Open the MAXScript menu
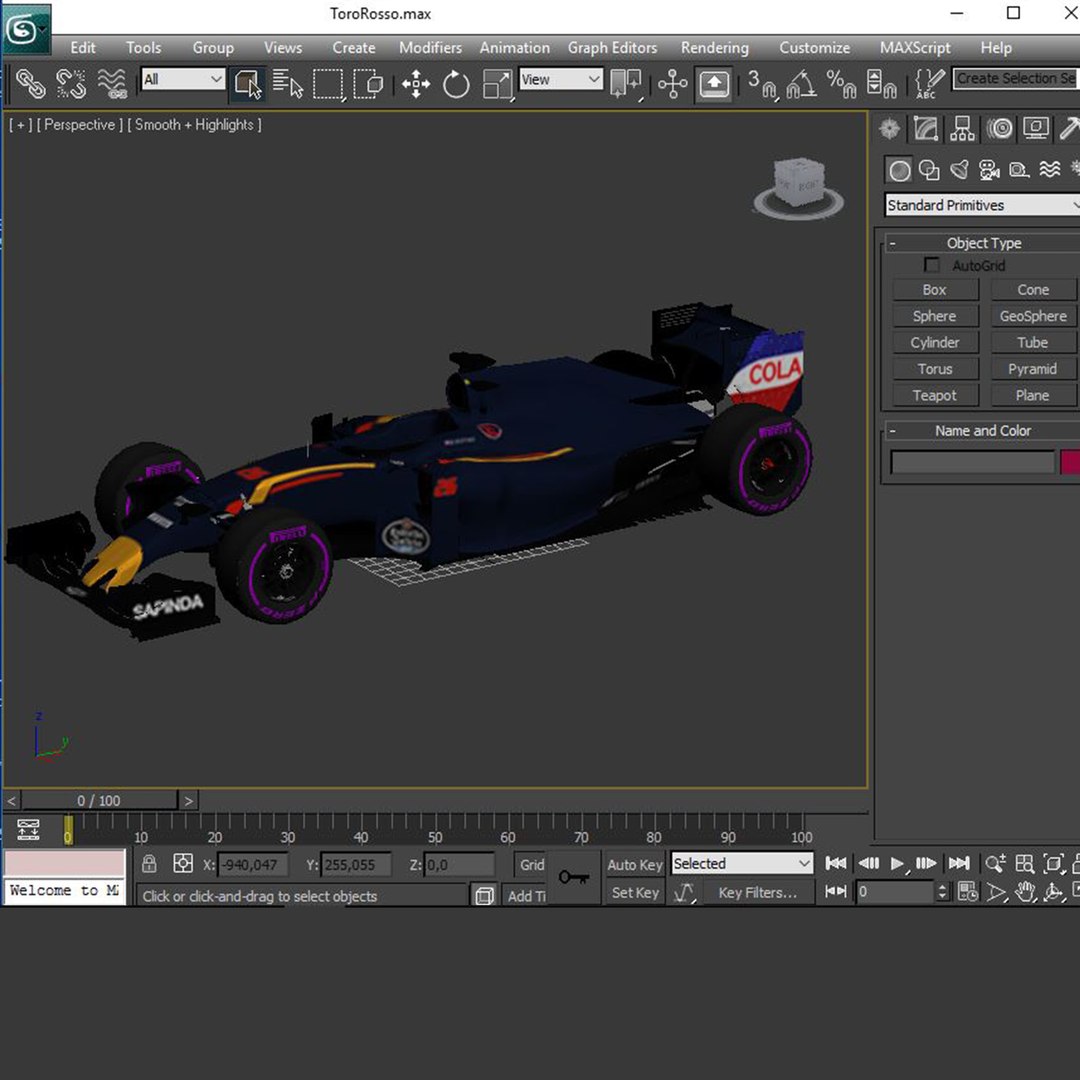 (x=915, y=48)
